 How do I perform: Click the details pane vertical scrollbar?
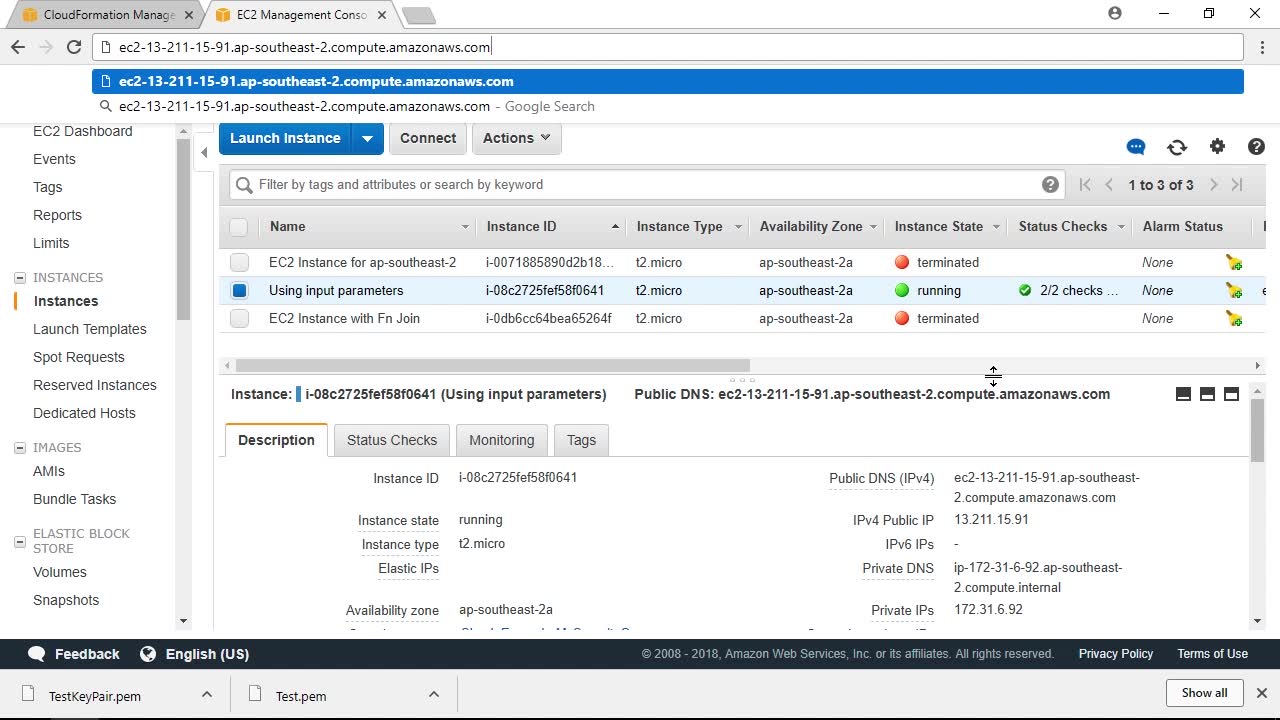1258,429
